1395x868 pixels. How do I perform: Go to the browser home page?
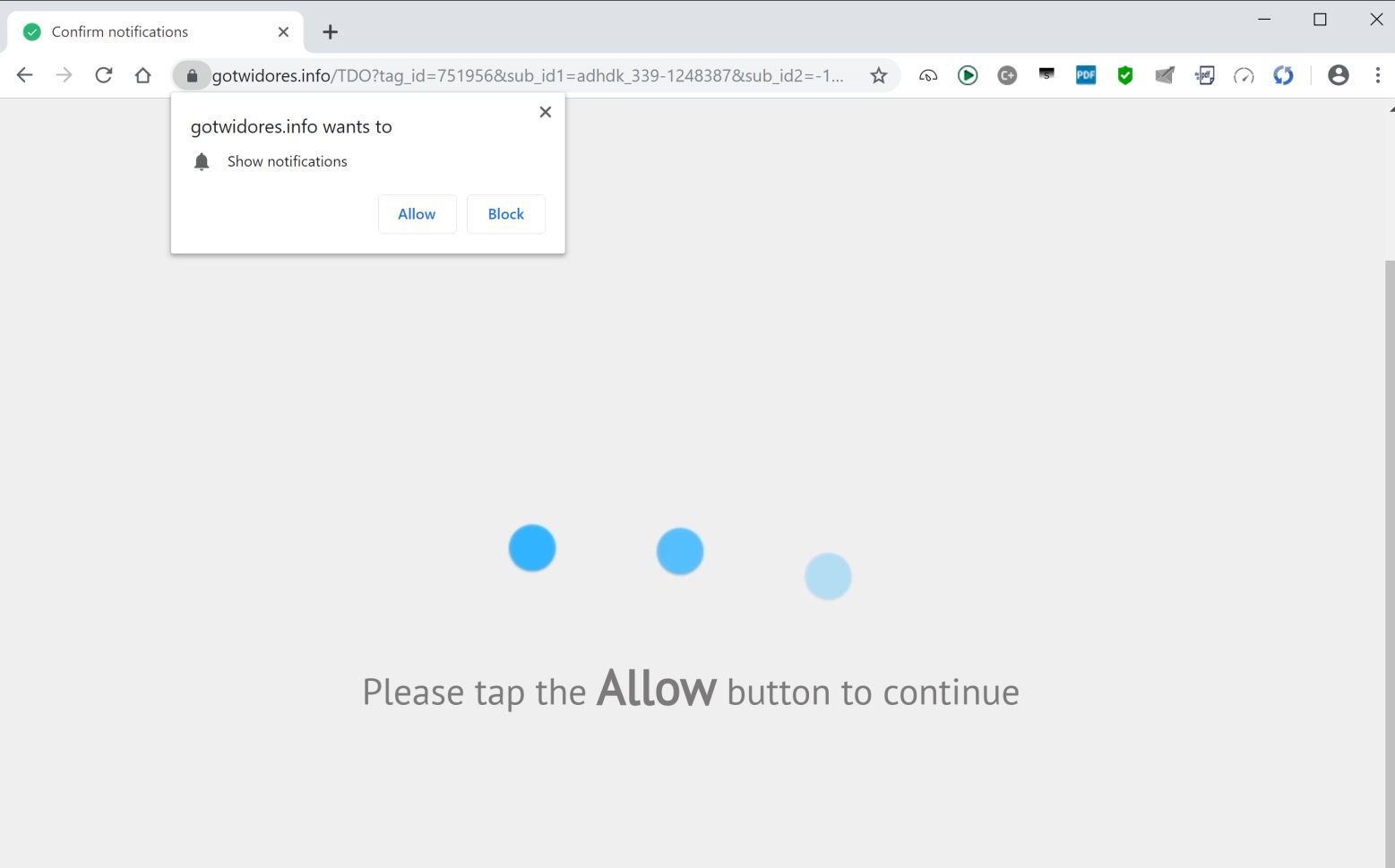(142, 75)
